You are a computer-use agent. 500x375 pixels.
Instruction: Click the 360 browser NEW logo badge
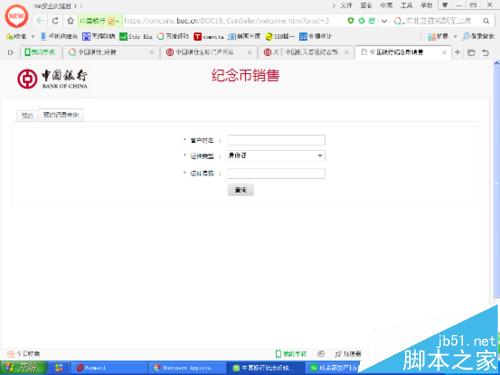coord(16,16)
